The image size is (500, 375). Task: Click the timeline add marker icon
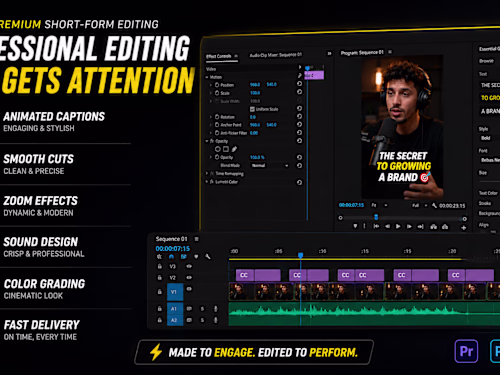pyautogui.click(x=196, y=257)
